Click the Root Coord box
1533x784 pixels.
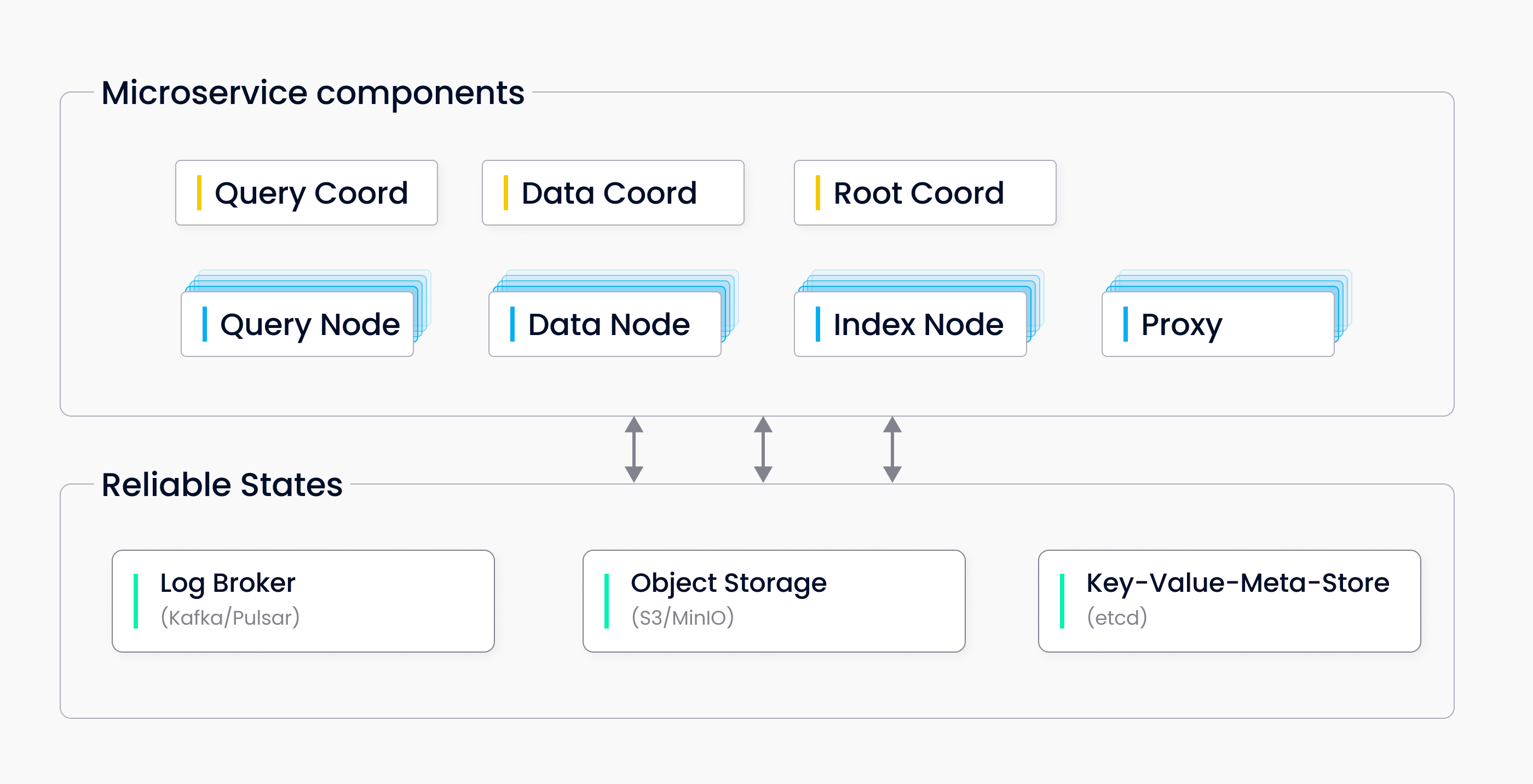coord(924,193)
